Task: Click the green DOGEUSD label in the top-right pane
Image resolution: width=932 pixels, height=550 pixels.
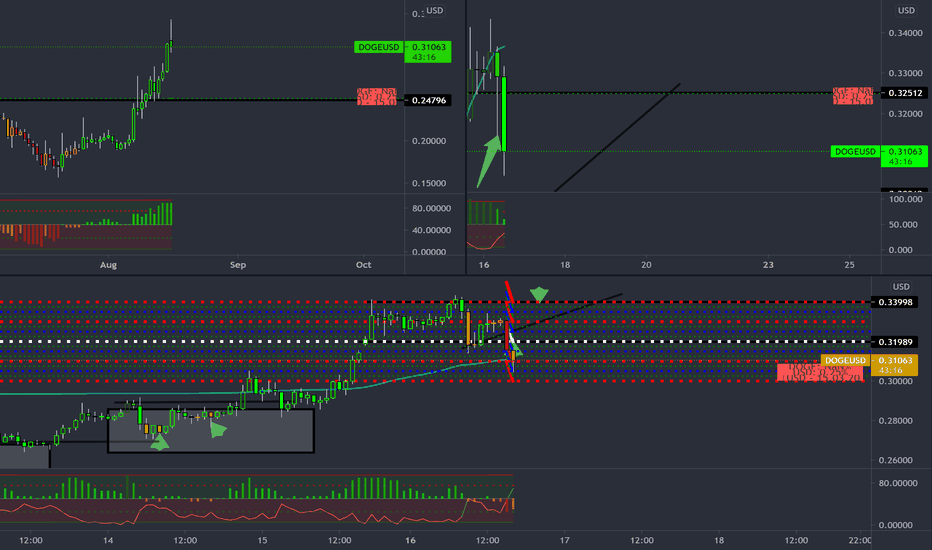Action: pos(855,152)
